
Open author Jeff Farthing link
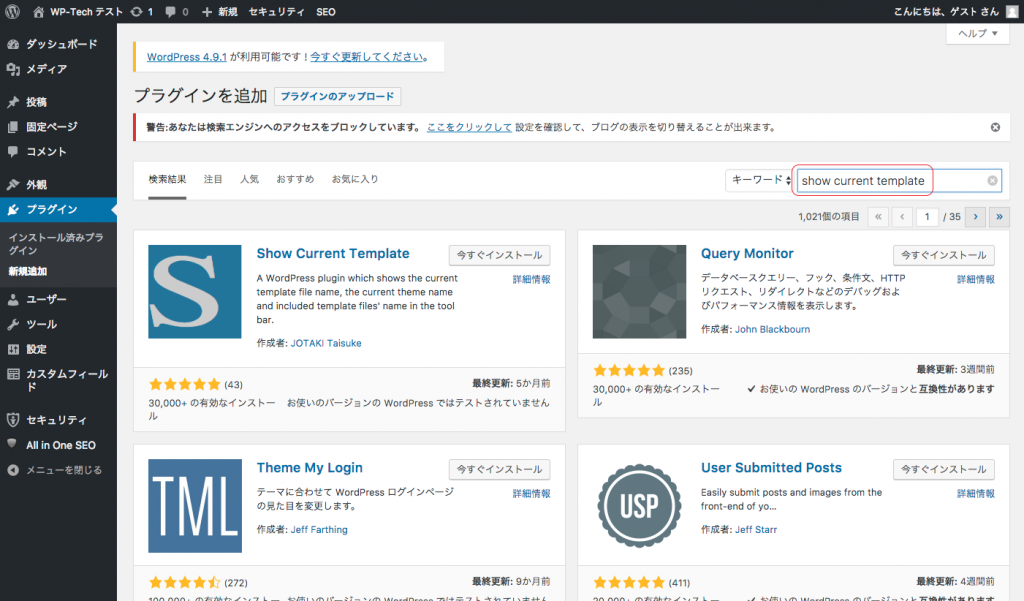(x=319, y=530)
